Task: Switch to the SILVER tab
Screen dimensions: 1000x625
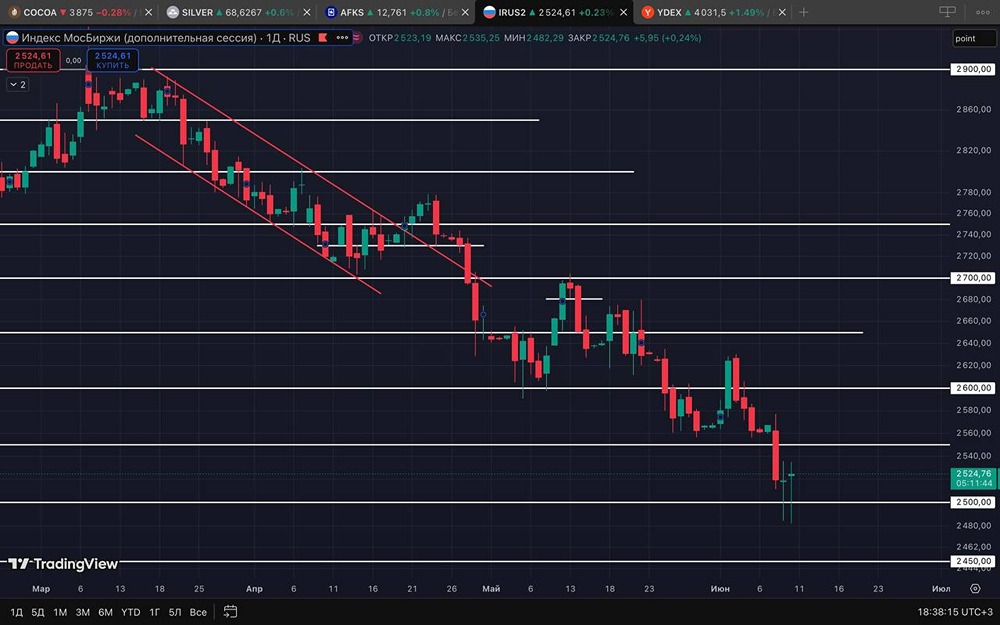Action: point(231,12)
